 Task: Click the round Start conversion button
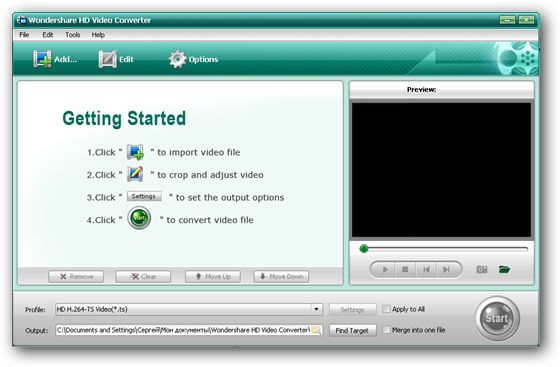[497, 318]
